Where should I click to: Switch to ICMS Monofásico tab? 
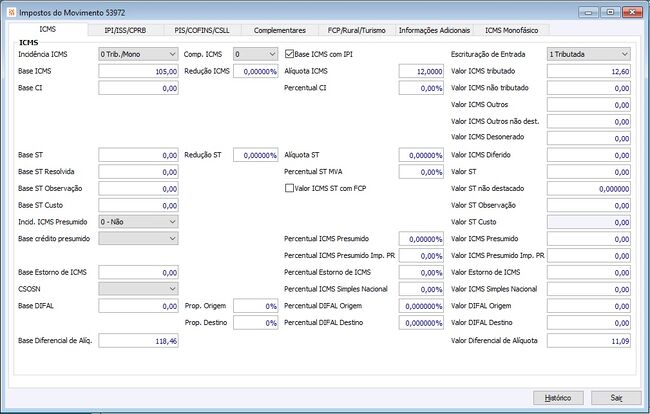tap(512, 30)
